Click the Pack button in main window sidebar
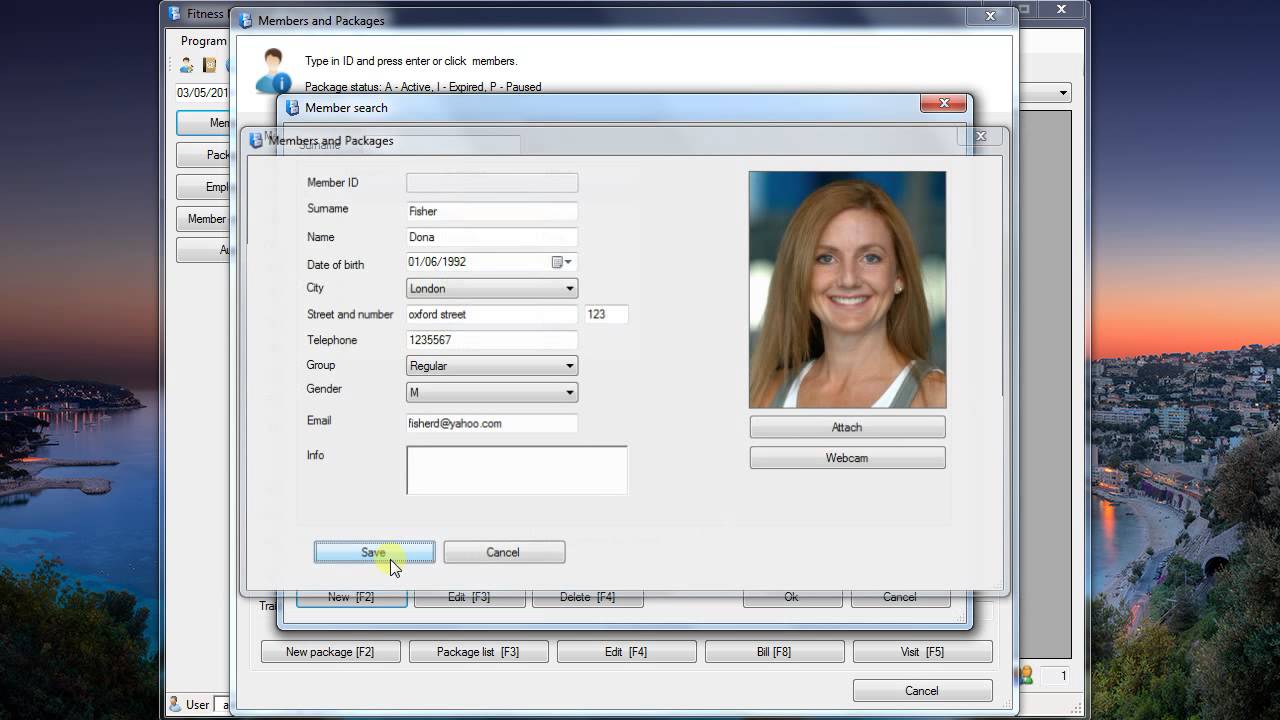Screen dimensions: 1280x720 pyautogui.click(x=204, y=155)
